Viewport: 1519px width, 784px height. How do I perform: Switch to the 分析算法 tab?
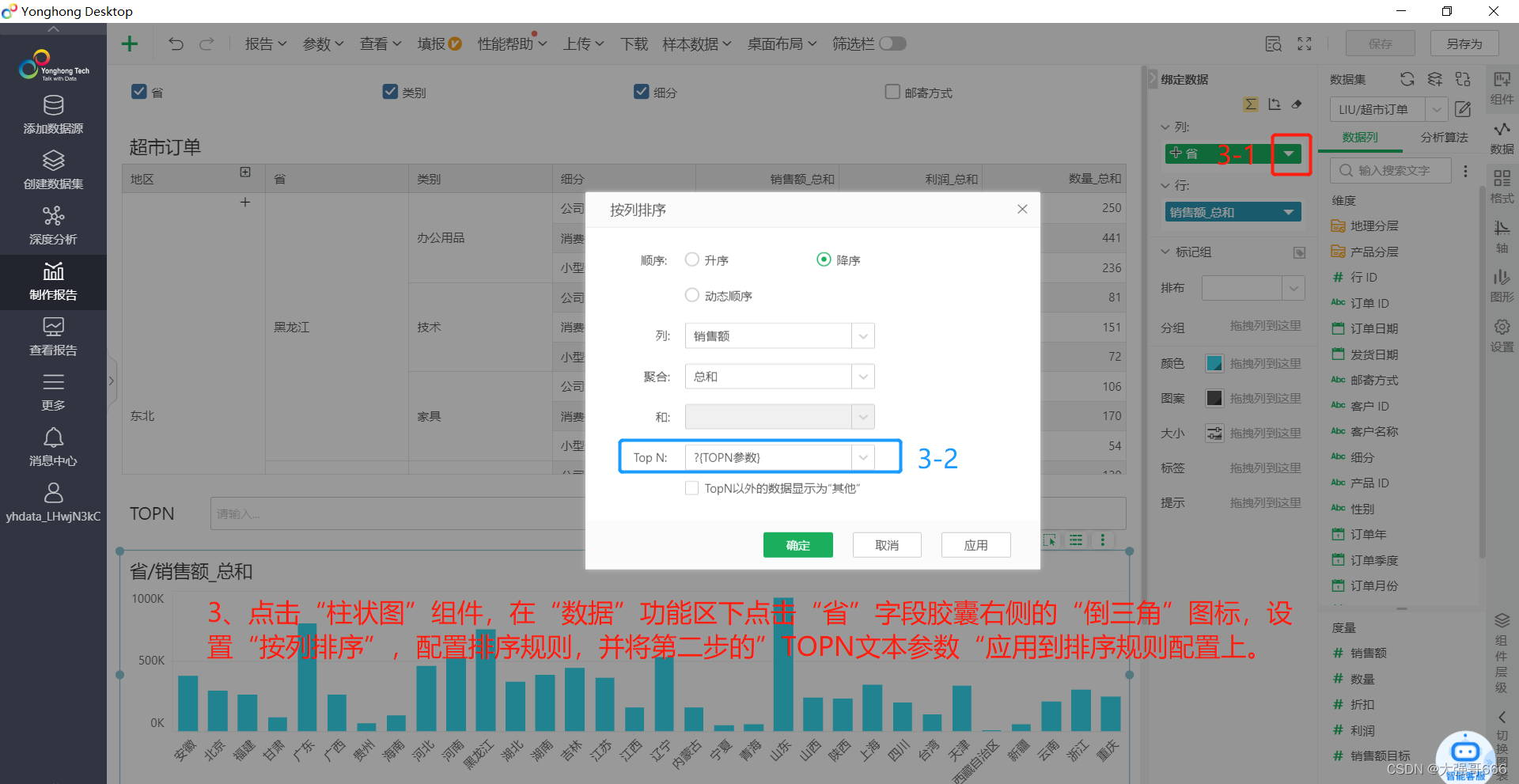pyautogui.click(x=1444, y=138)
